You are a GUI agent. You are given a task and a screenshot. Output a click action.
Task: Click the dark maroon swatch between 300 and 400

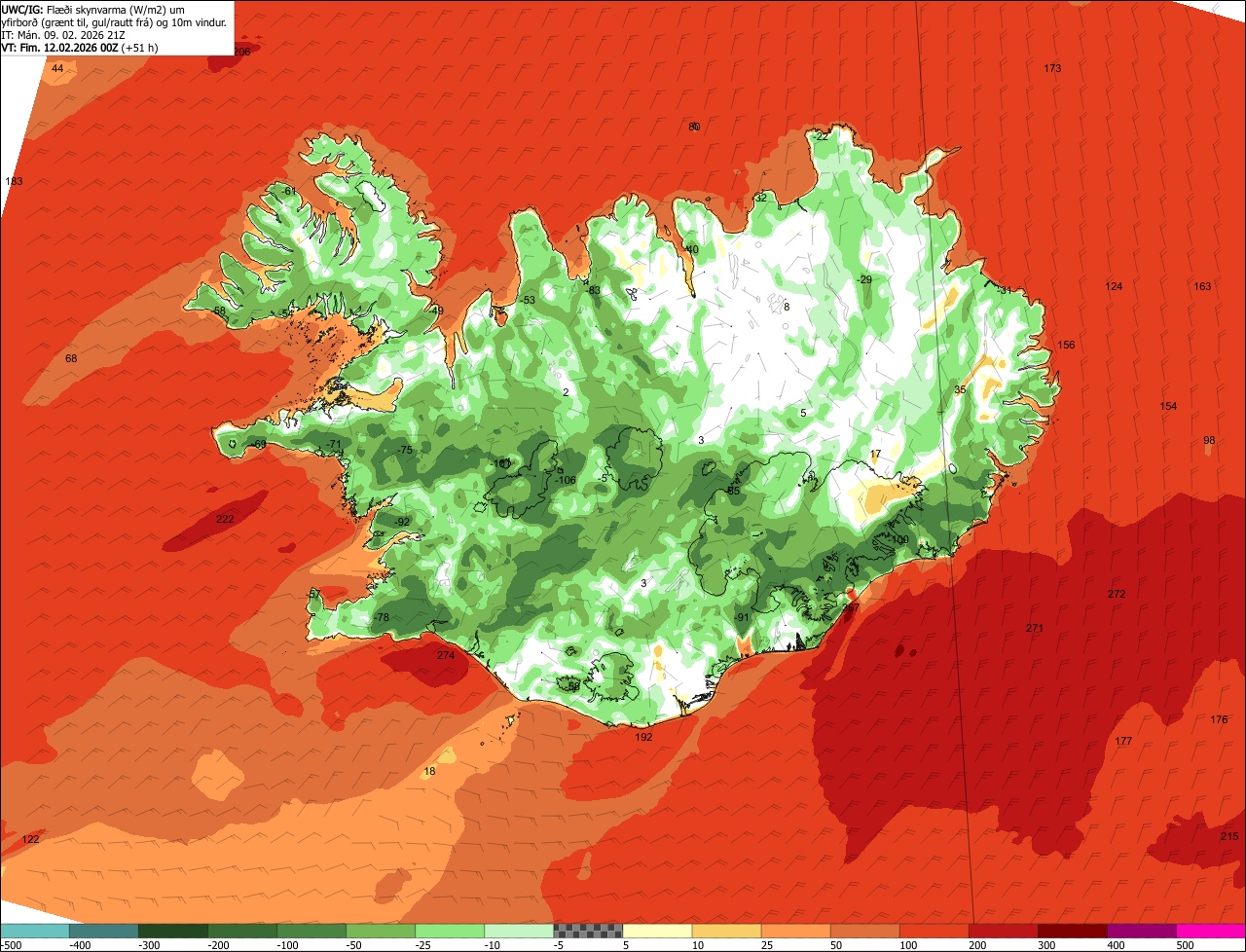pyautogui.click(x=1073, y=931)
